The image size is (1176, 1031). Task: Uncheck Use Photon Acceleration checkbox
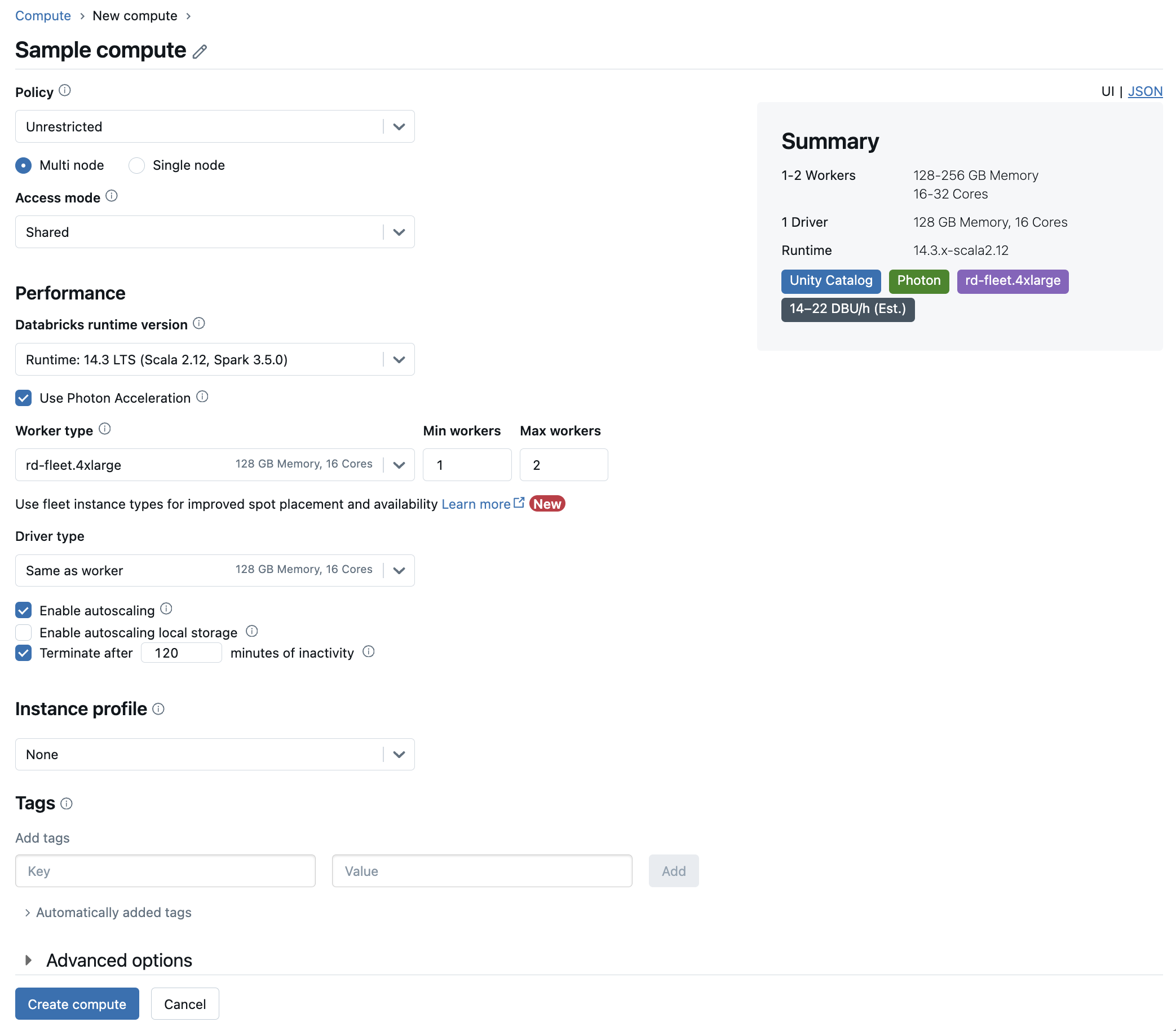coord(24,398)
